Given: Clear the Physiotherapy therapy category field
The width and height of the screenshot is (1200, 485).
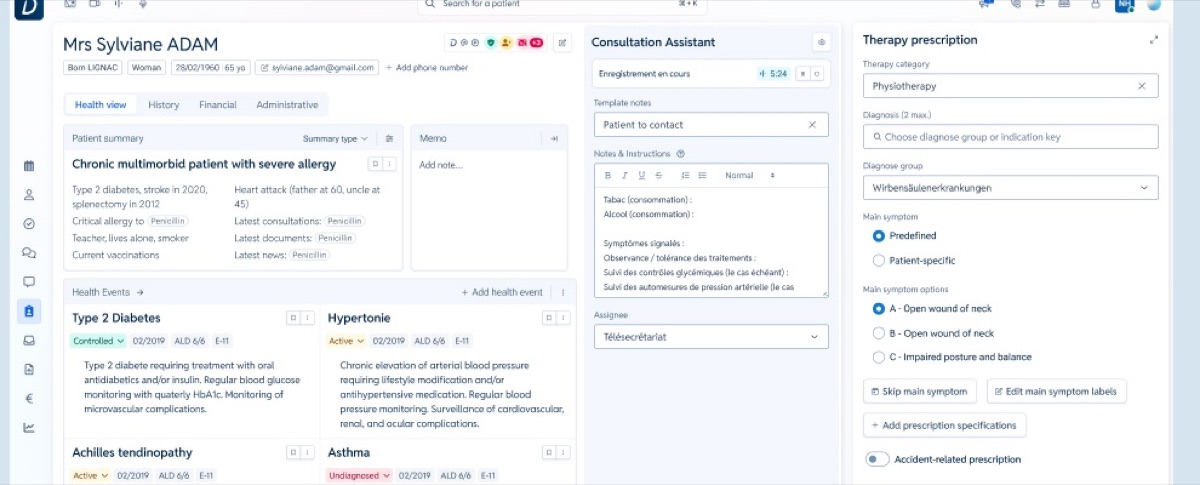Looking at the screenshot, I should [1142, 86].
